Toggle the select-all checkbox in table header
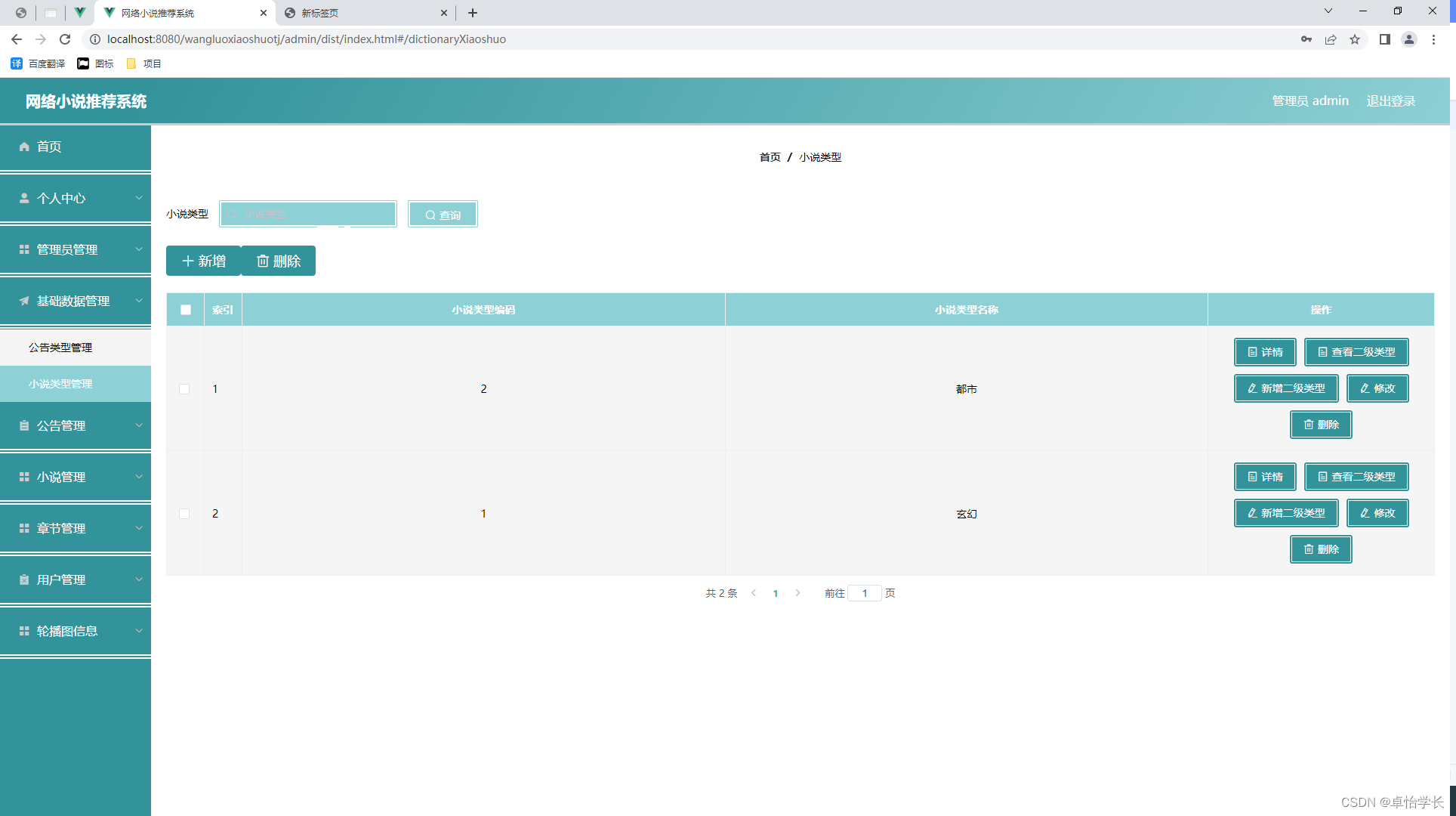Image resolution: width=1456 pixels, height=816 pixels. coord(186,310)
